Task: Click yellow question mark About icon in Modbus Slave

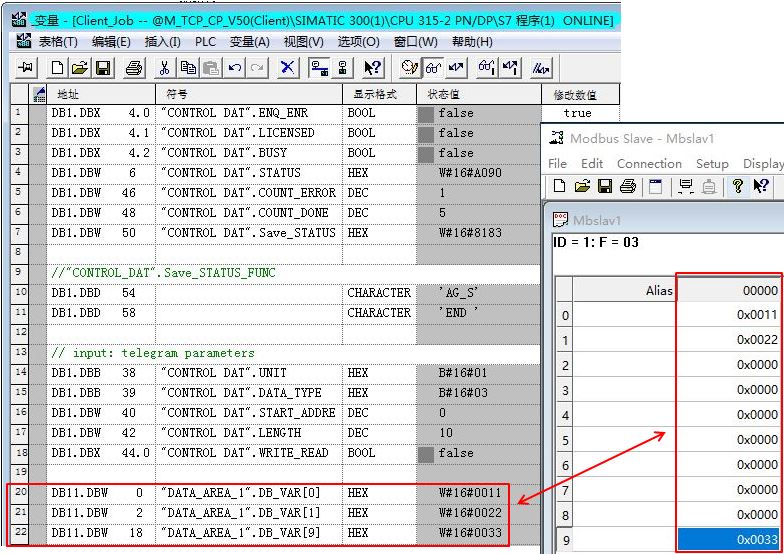Action: (738, 186)
